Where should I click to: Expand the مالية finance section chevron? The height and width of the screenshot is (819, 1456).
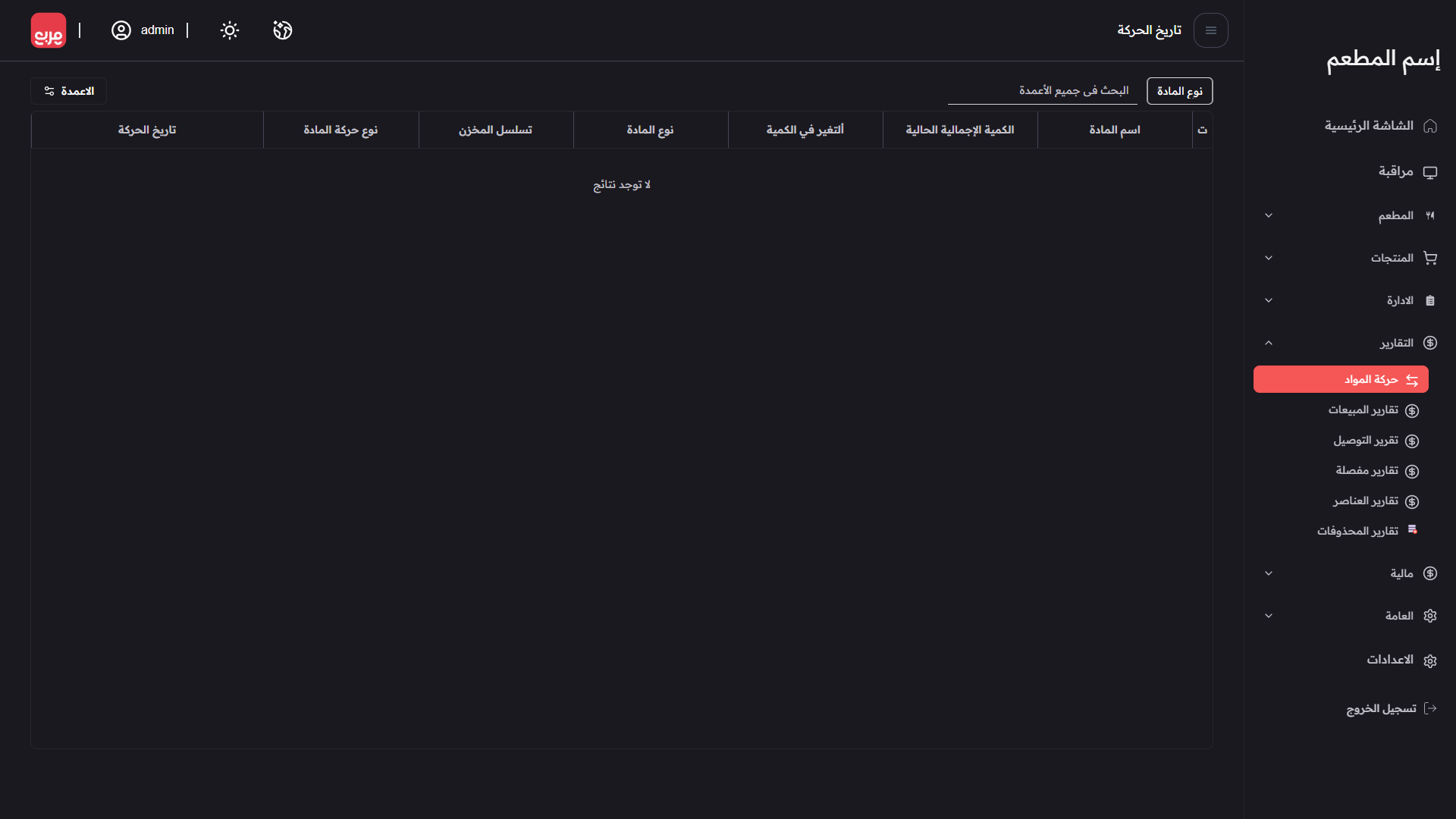(1269, 574)
